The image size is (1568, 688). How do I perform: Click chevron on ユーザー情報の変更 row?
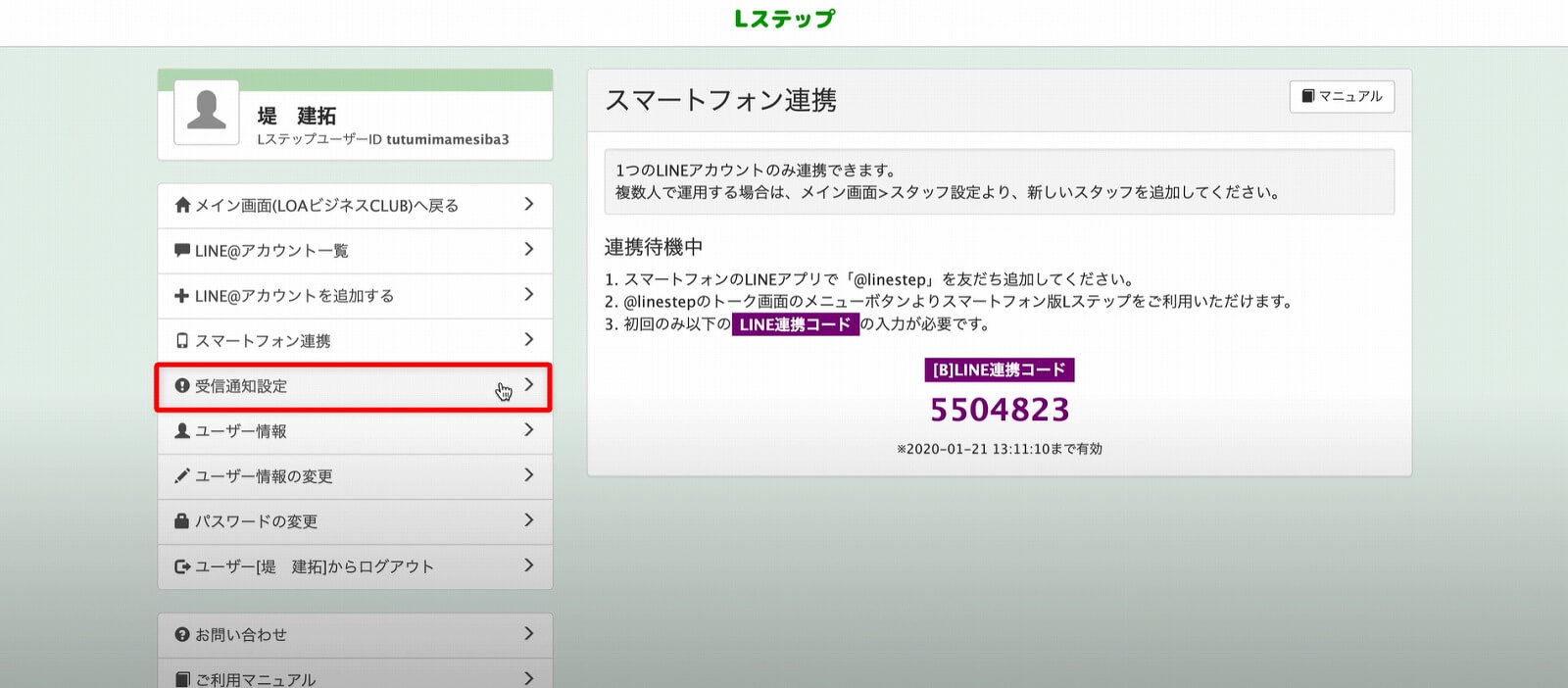point(529,474)
